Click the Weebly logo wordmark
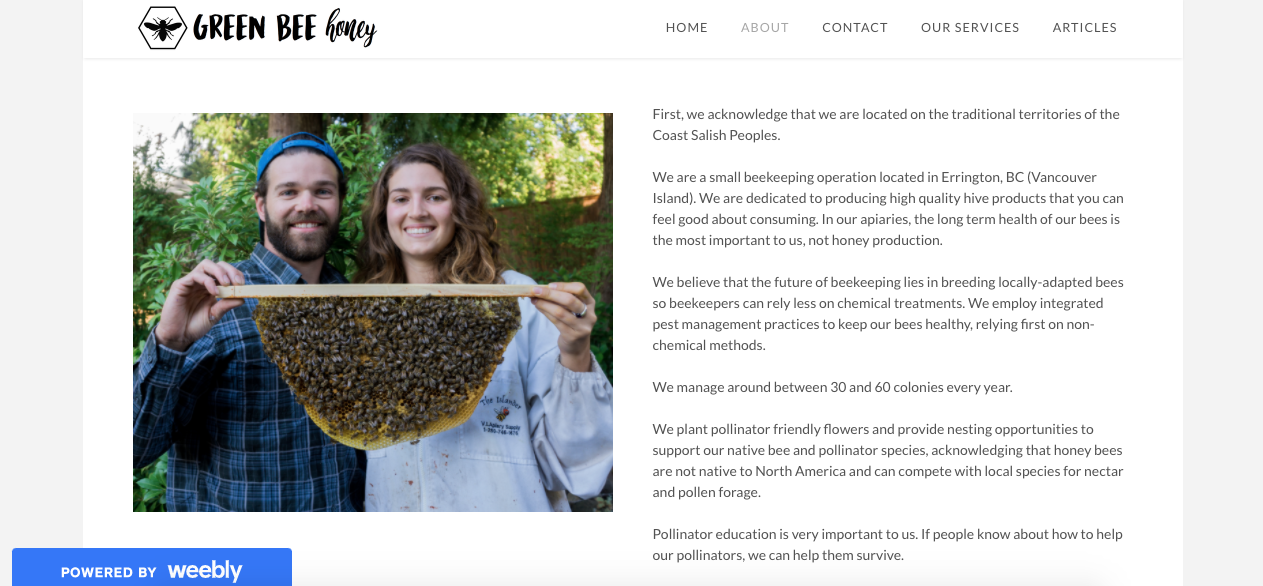Screen dimensions: 1263x586 click(x=205, y=571)
